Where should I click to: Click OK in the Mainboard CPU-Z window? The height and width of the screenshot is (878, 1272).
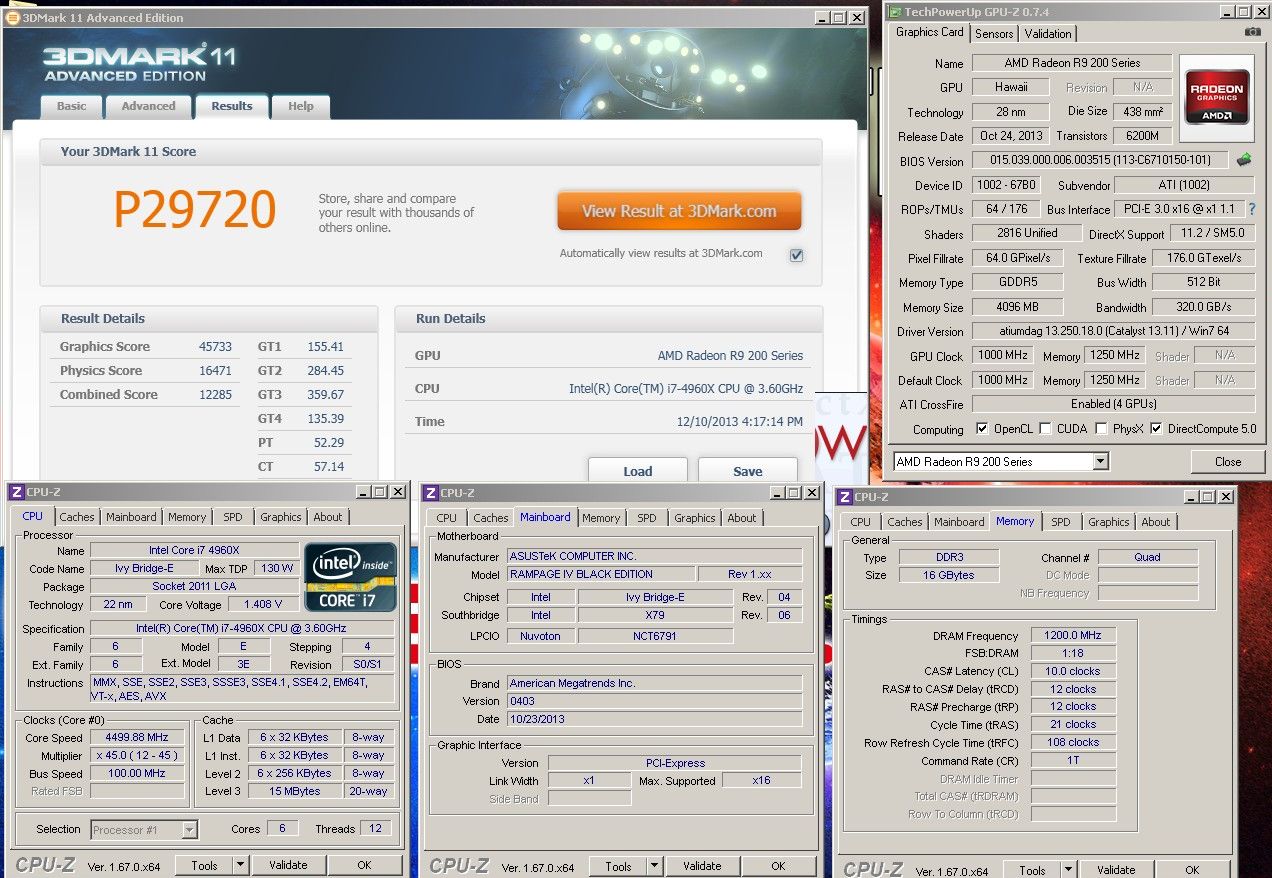[777, 866]
